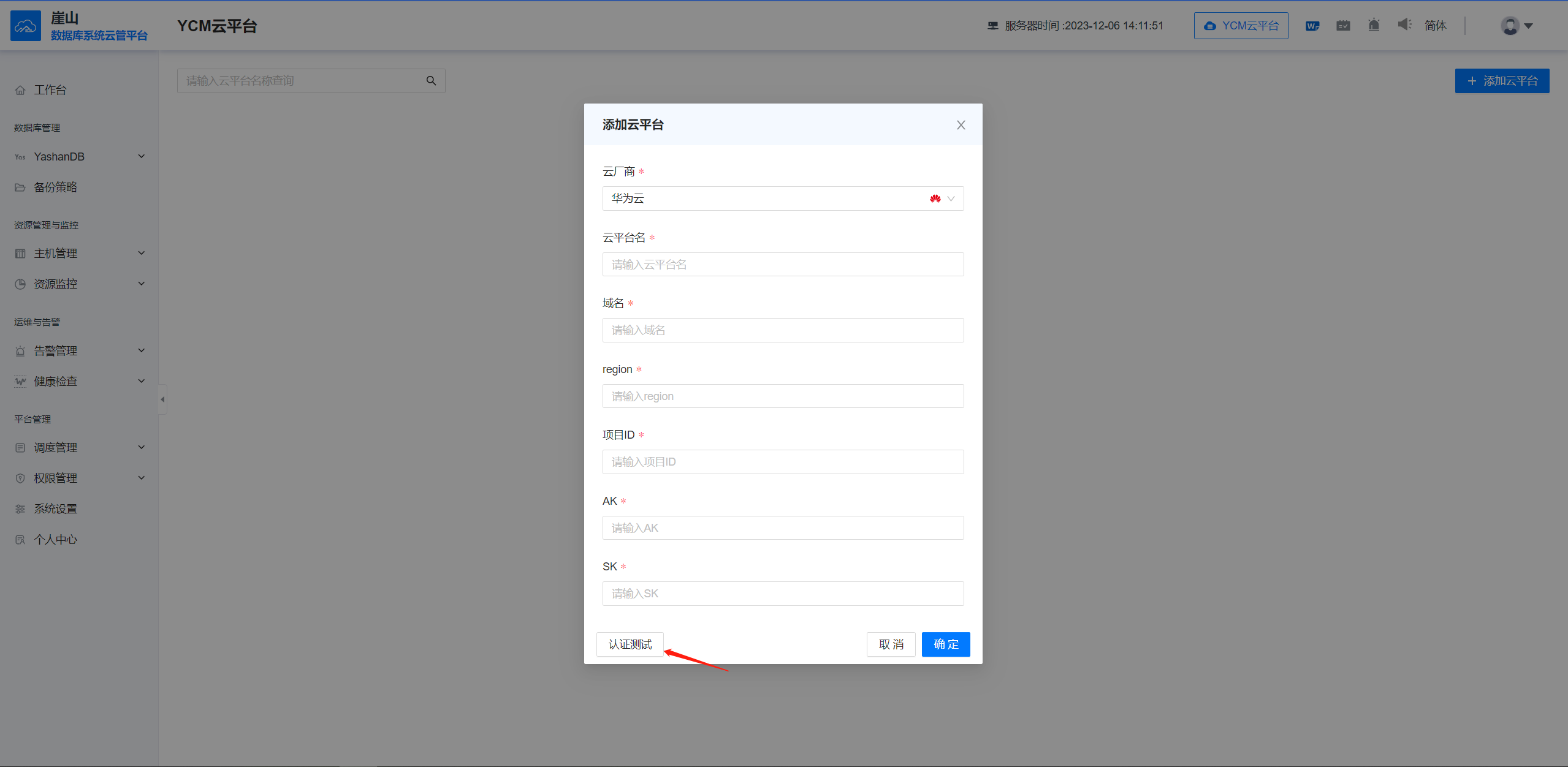
Task: Switch language via 简体
Action: pos(1435,26)
